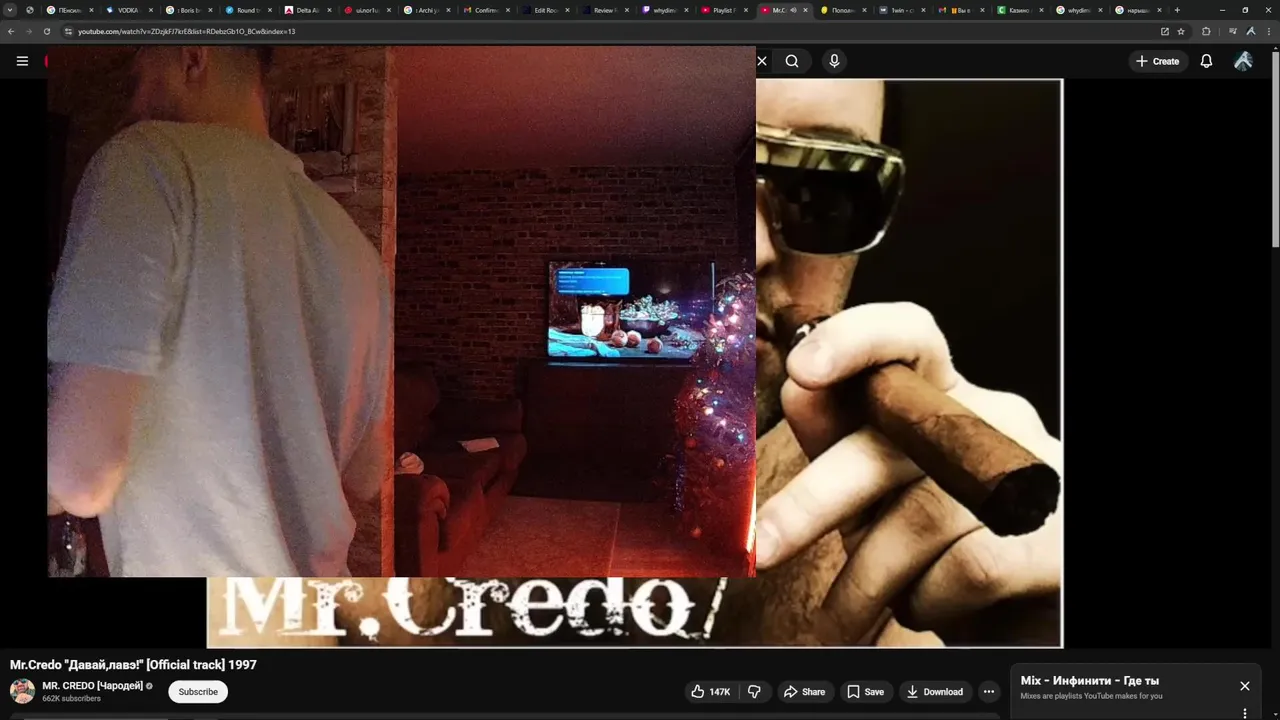
Task: View site information icon in address bar
Action: point(68,31)
